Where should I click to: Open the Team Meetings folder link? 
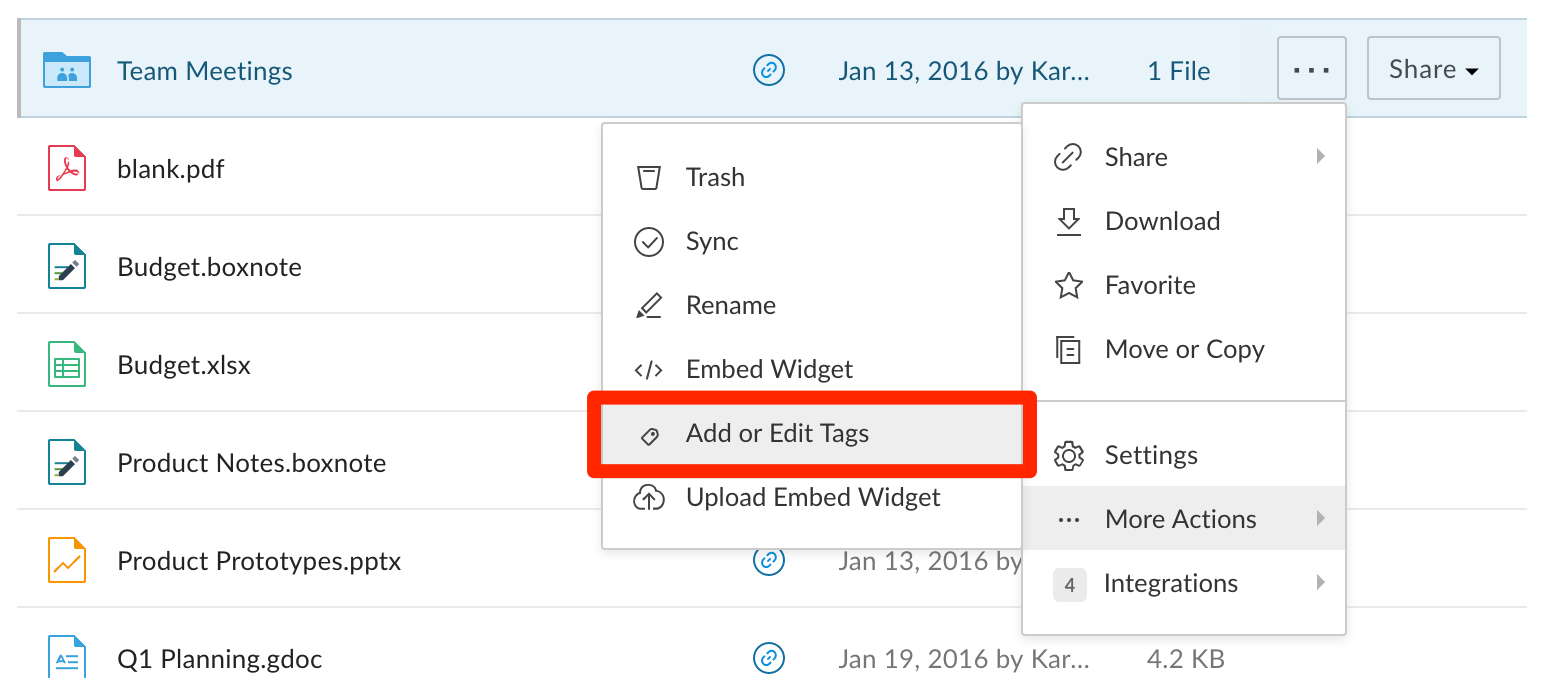click(x=205, y=71)
